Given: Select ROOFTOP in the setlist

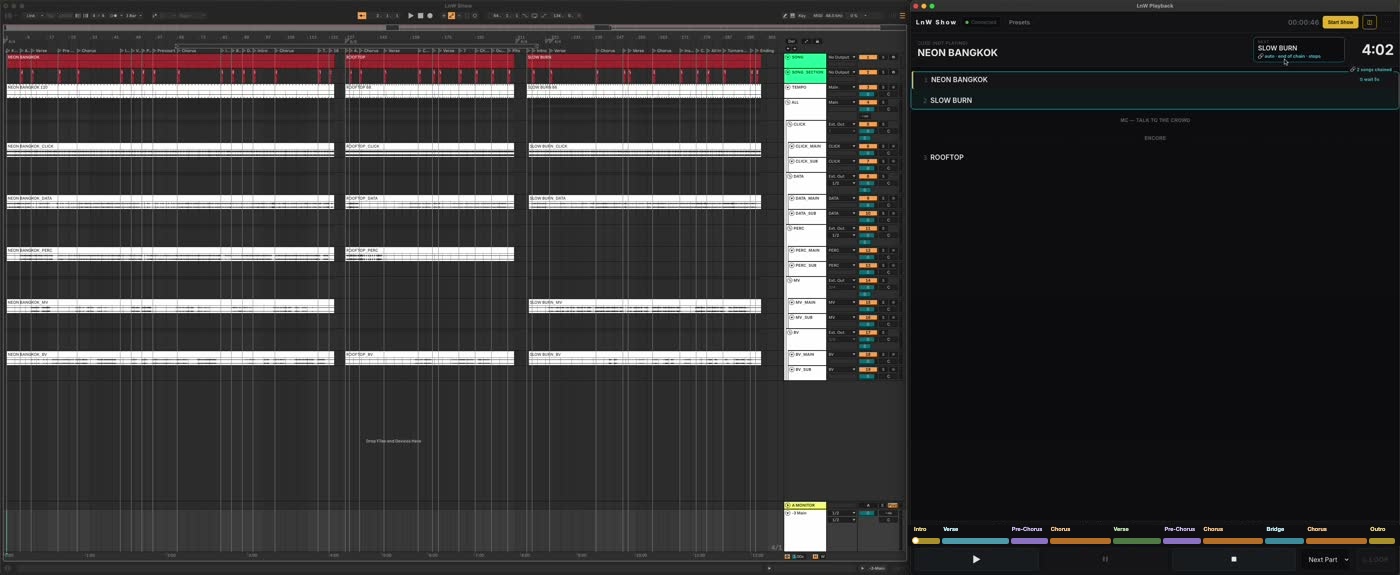Looking at the screenshot, I should pos(1155,157).
